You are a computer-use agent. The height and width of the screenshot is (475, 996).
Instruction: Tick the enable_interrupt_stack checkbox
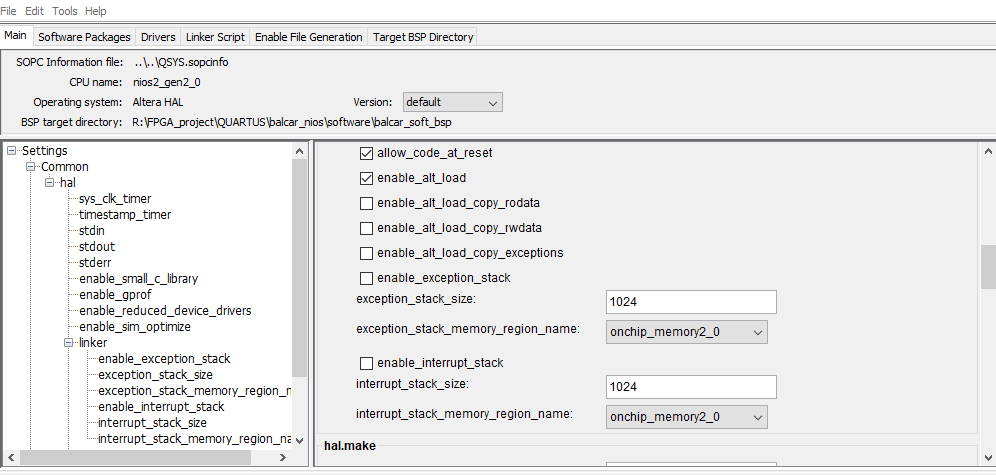point(366,363)
